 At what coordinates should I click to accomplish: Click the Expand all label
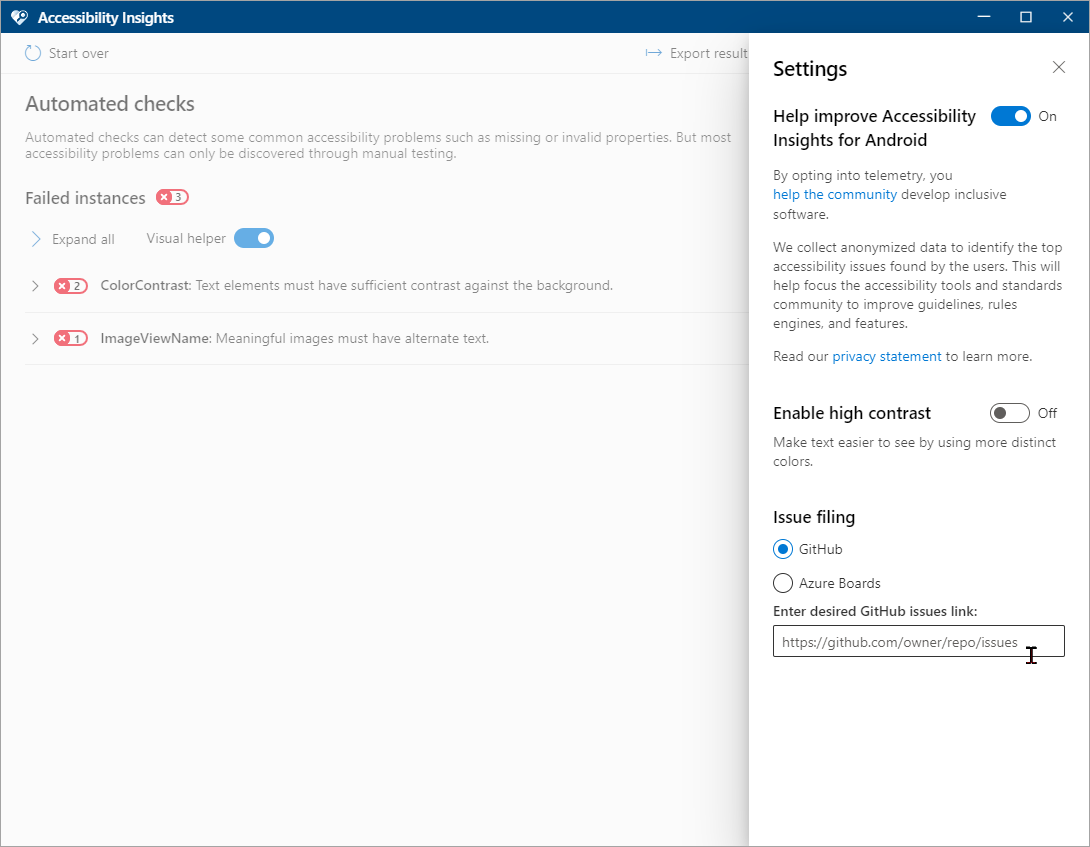click(x=83, y=239)
